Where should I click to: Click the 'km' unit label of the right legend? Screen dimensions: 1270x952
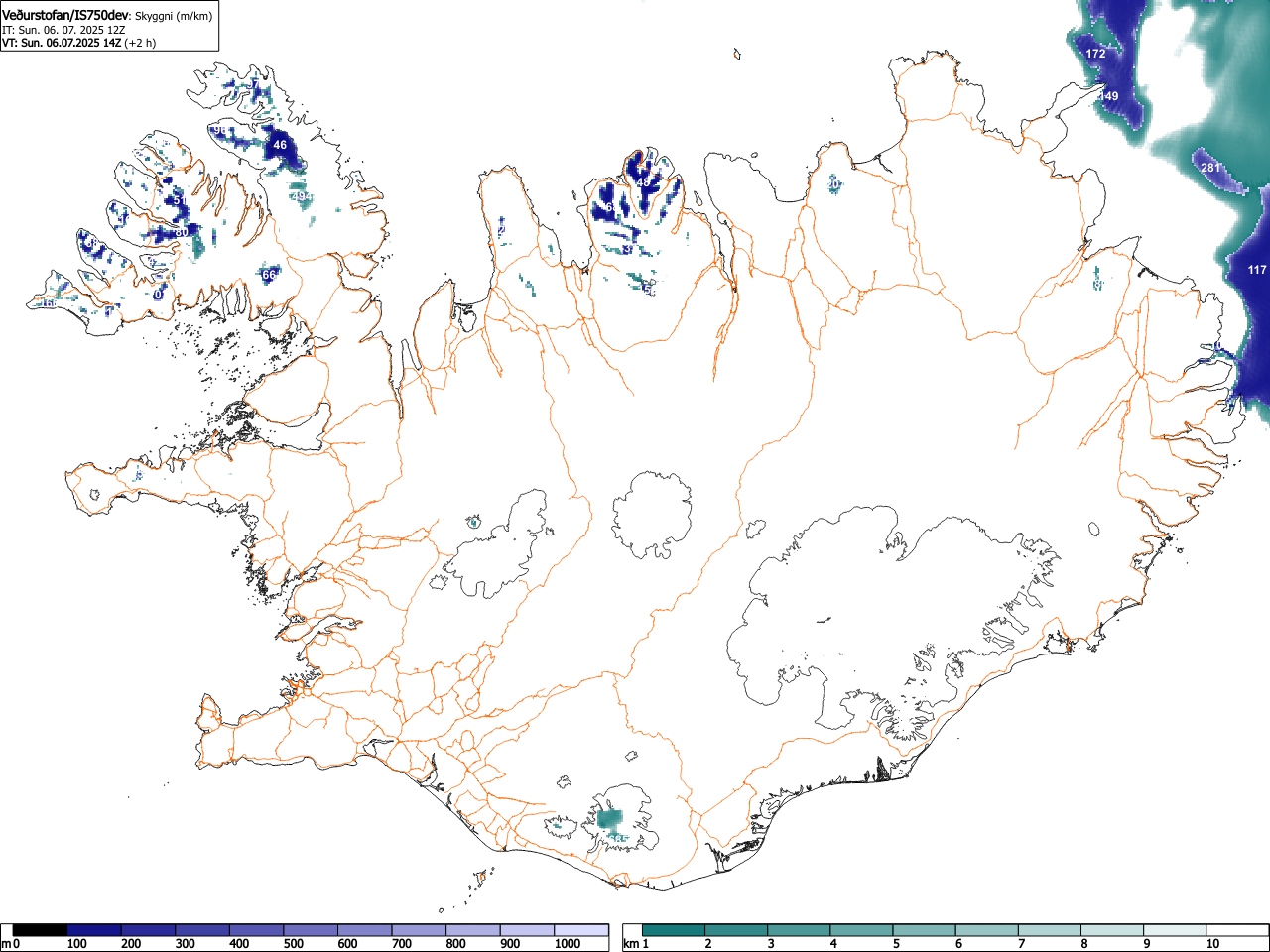tap(631, 944)
